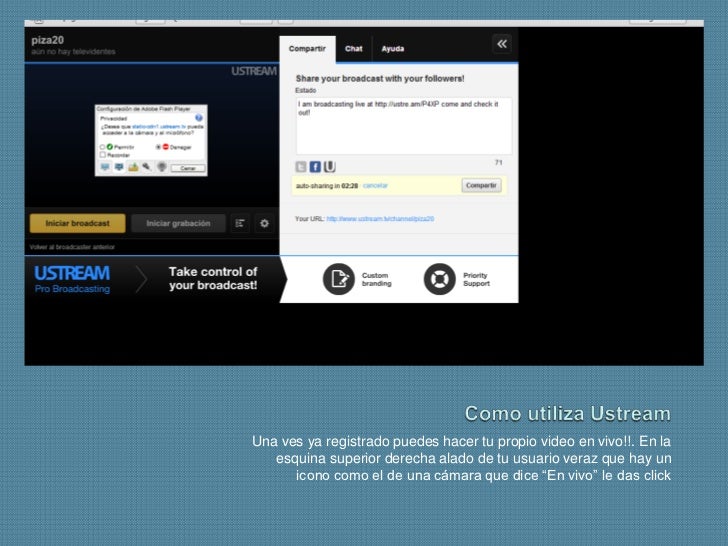Open Flash camera settings tab icon

pos(162,167)
